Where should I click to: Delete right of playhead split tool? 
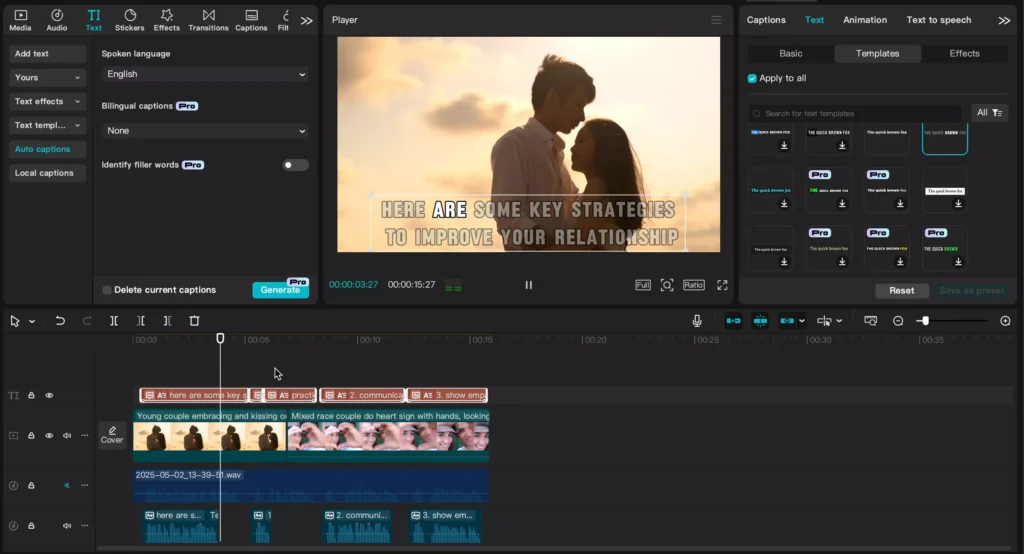[167, 321]
